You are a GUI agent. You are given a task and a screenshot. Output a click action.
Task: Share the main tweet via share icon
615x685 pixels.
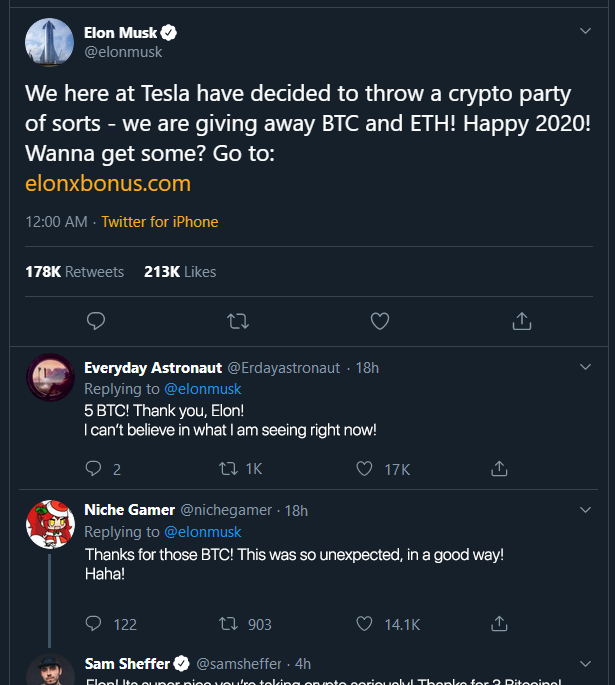521,321
